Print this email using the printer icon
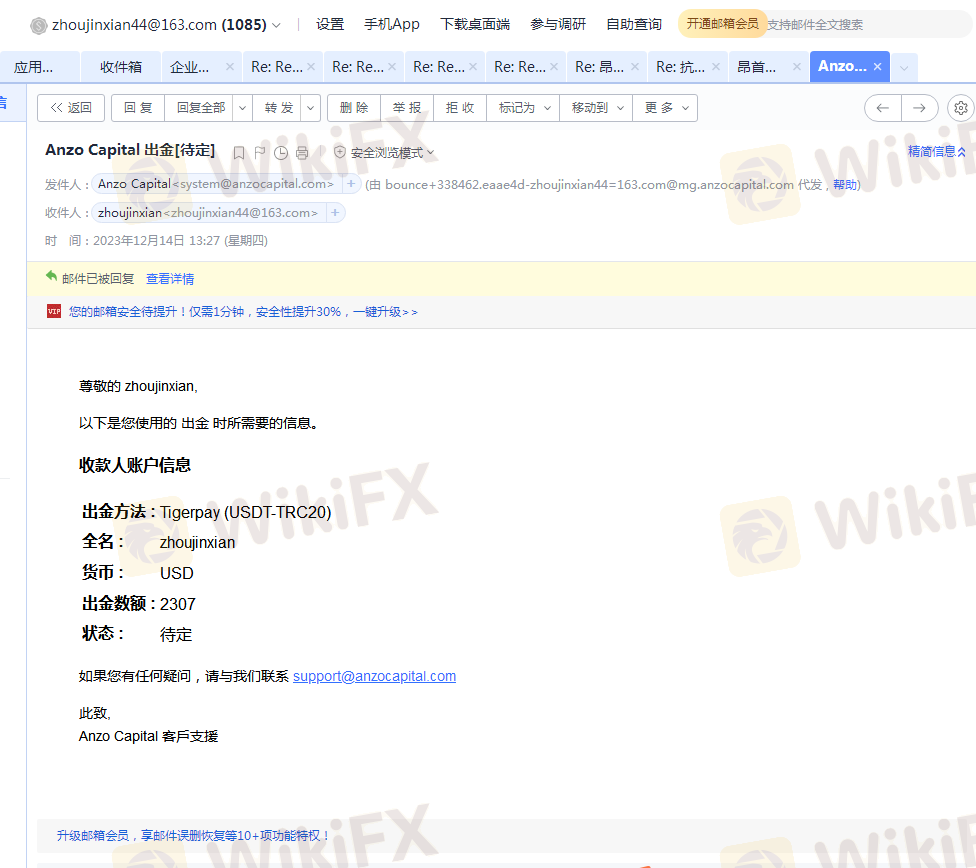Image resolution: width=976 pixels, height=868 pixels. (x=302, y=153)
